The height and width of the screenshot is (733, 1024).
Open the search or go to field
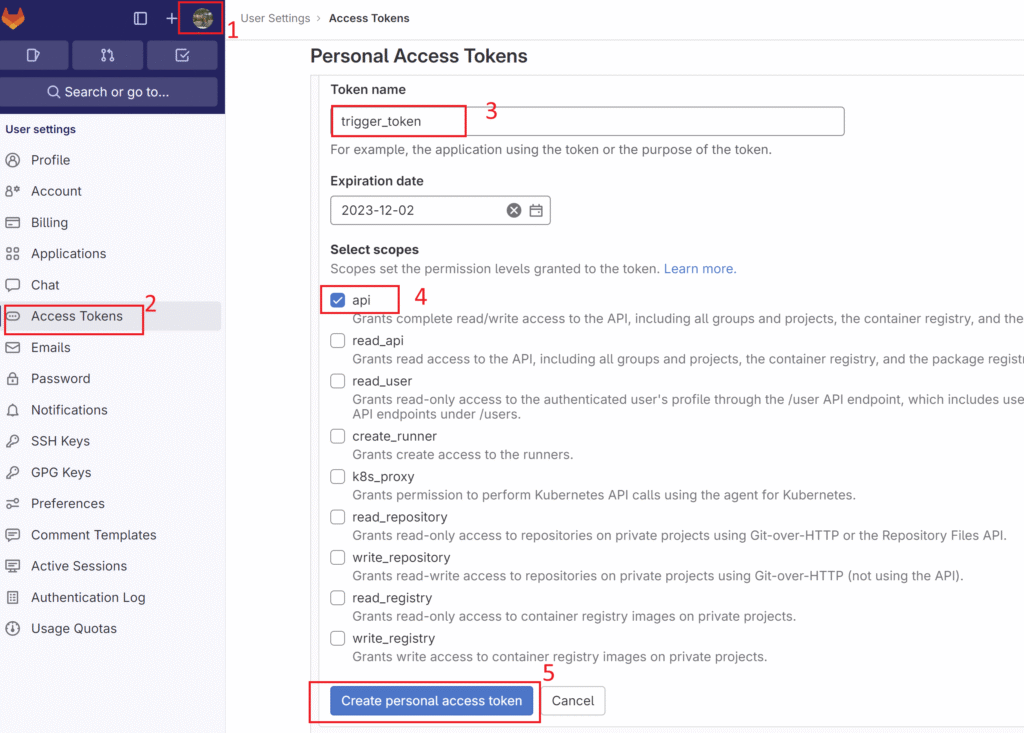pyautogui.click(x=111, y=91)
